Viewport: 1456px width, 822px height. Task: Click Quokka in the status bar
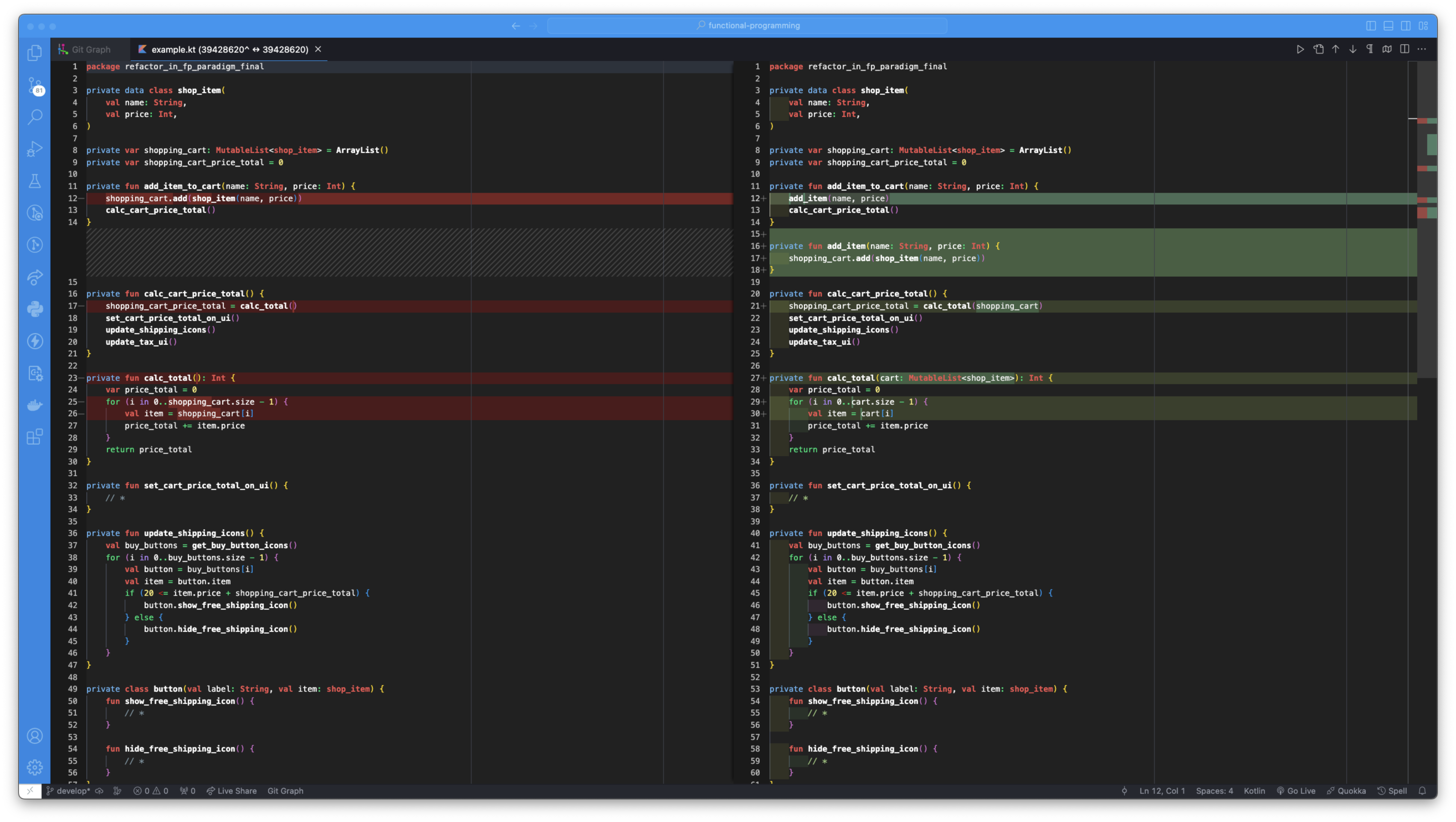point(1346,790)
